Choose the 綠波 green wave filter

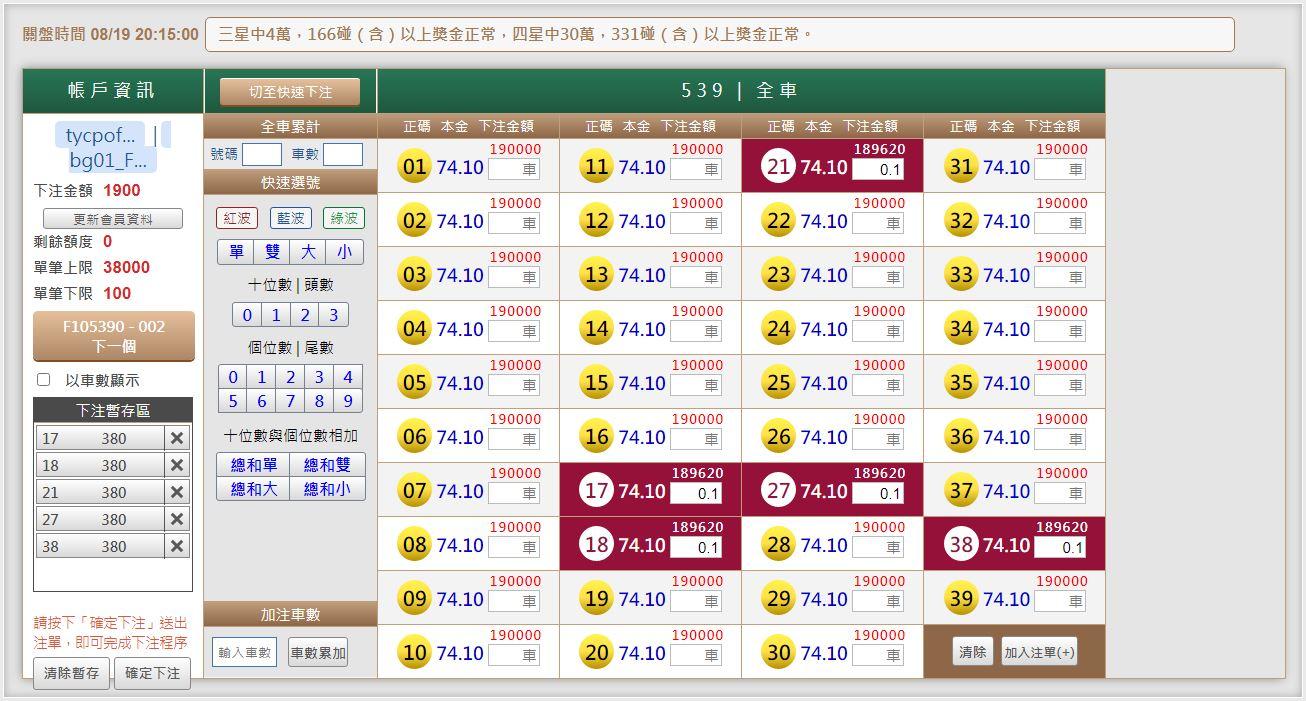[343, 218]
